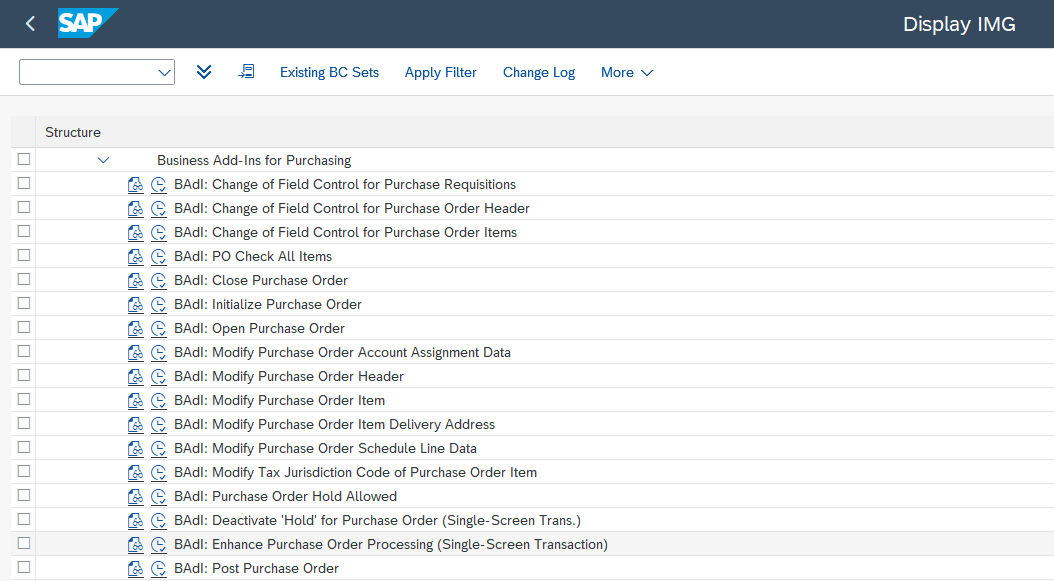The width and height of the screenshot is (1054, 581).
Task: Click the execute icon for BAdI: Post Purchase Order
Action: (159, 568)
